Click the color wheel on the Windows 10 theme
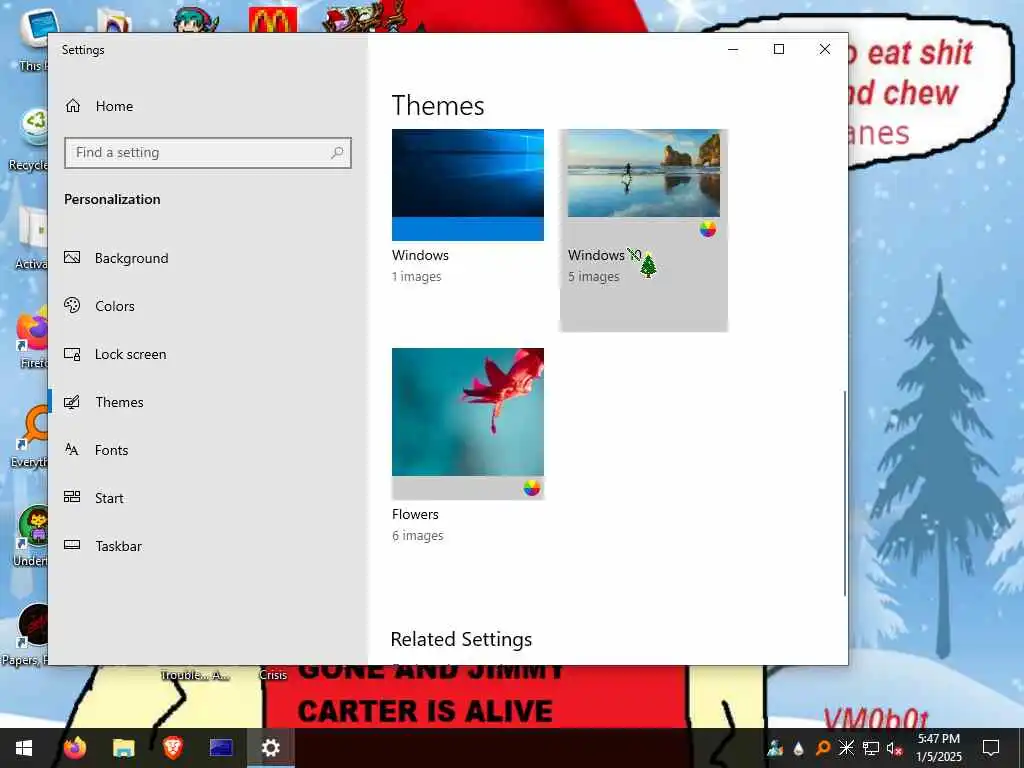 [x=708, y=229]
